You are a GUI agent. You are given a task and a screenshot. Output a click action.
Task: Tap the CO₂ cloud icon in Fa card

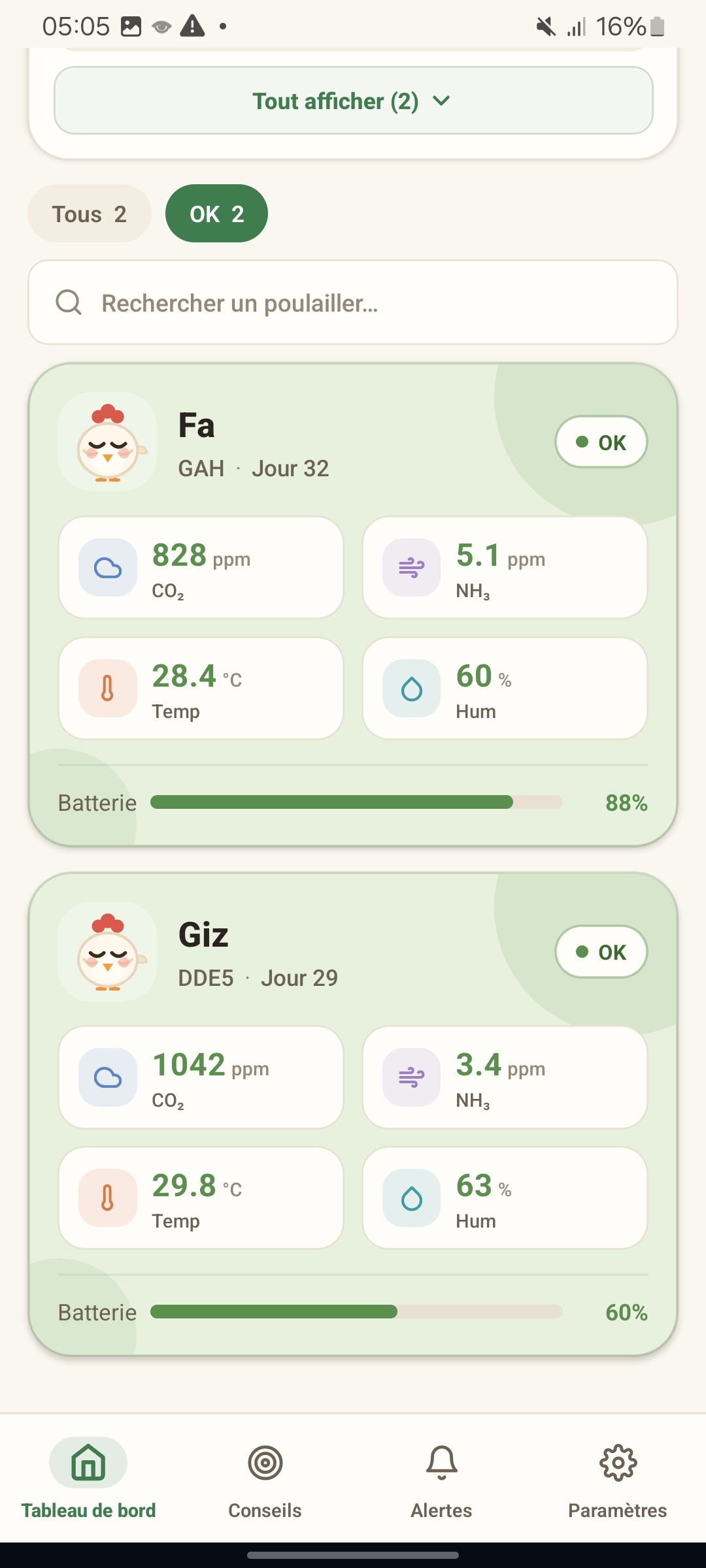[108, 567]
